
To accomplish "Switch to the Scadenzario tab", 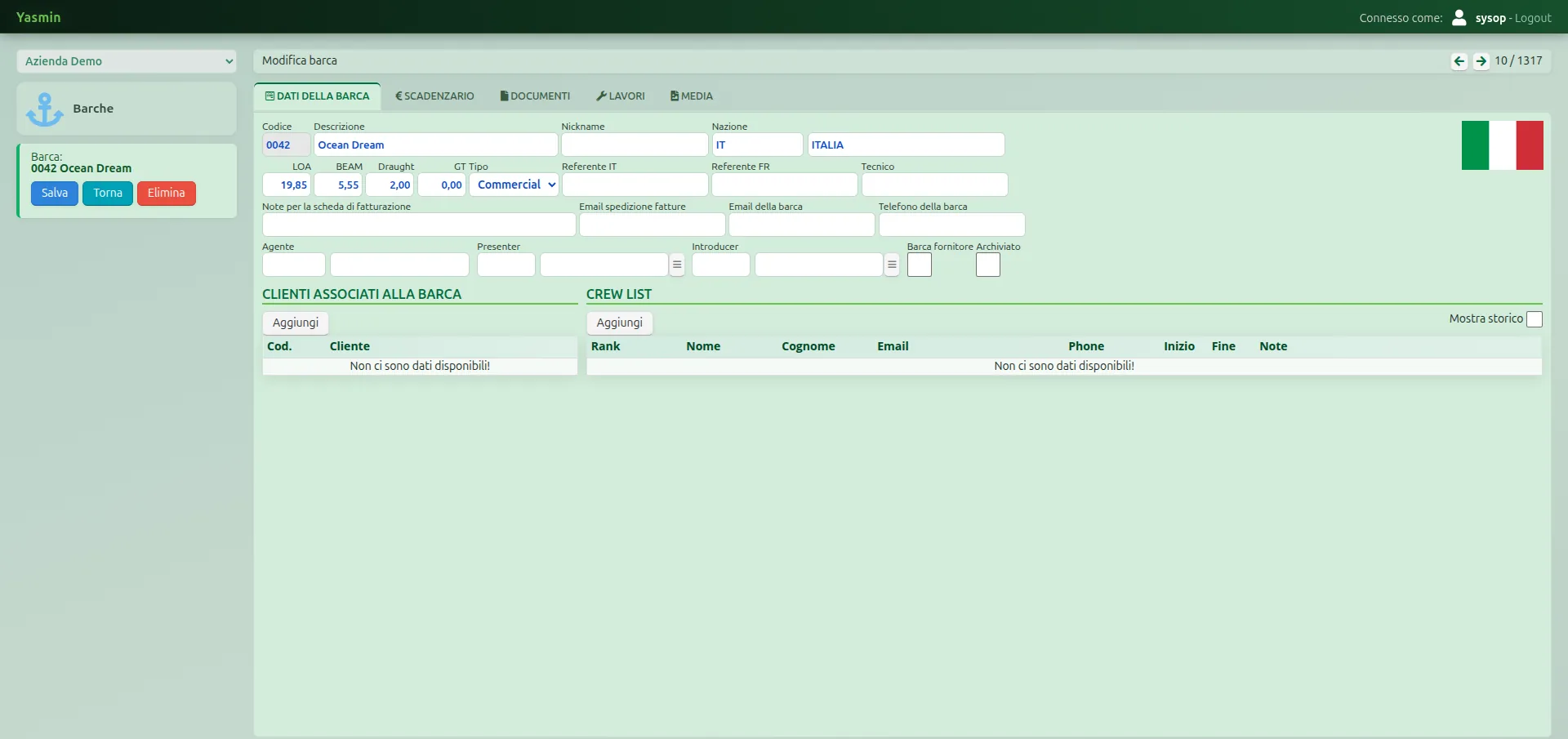I will tap(434, 96).
